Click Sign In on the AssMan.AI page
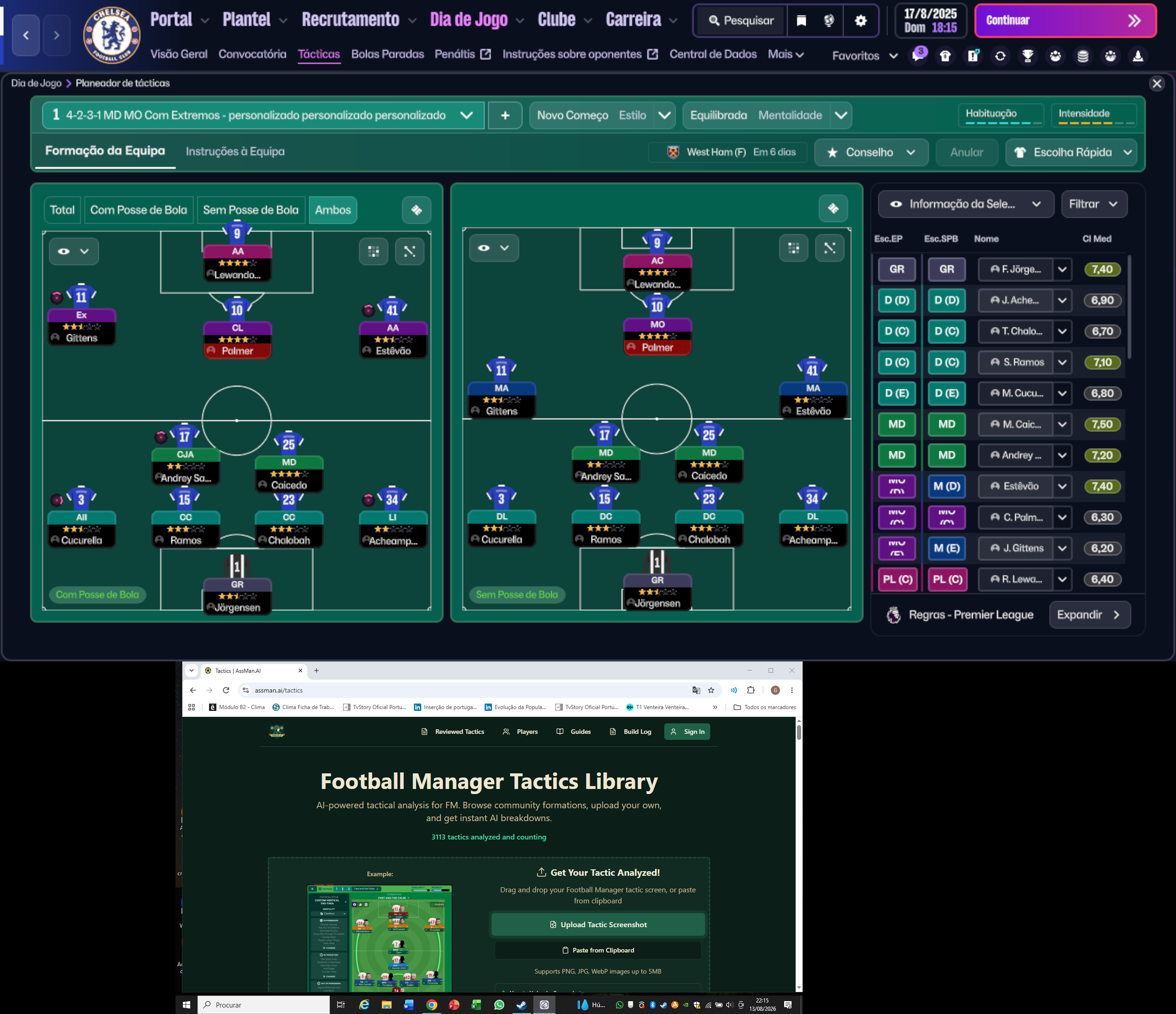Viewport: 1176px width, 1014px height. pyautogui.click(x=687, y=732)
